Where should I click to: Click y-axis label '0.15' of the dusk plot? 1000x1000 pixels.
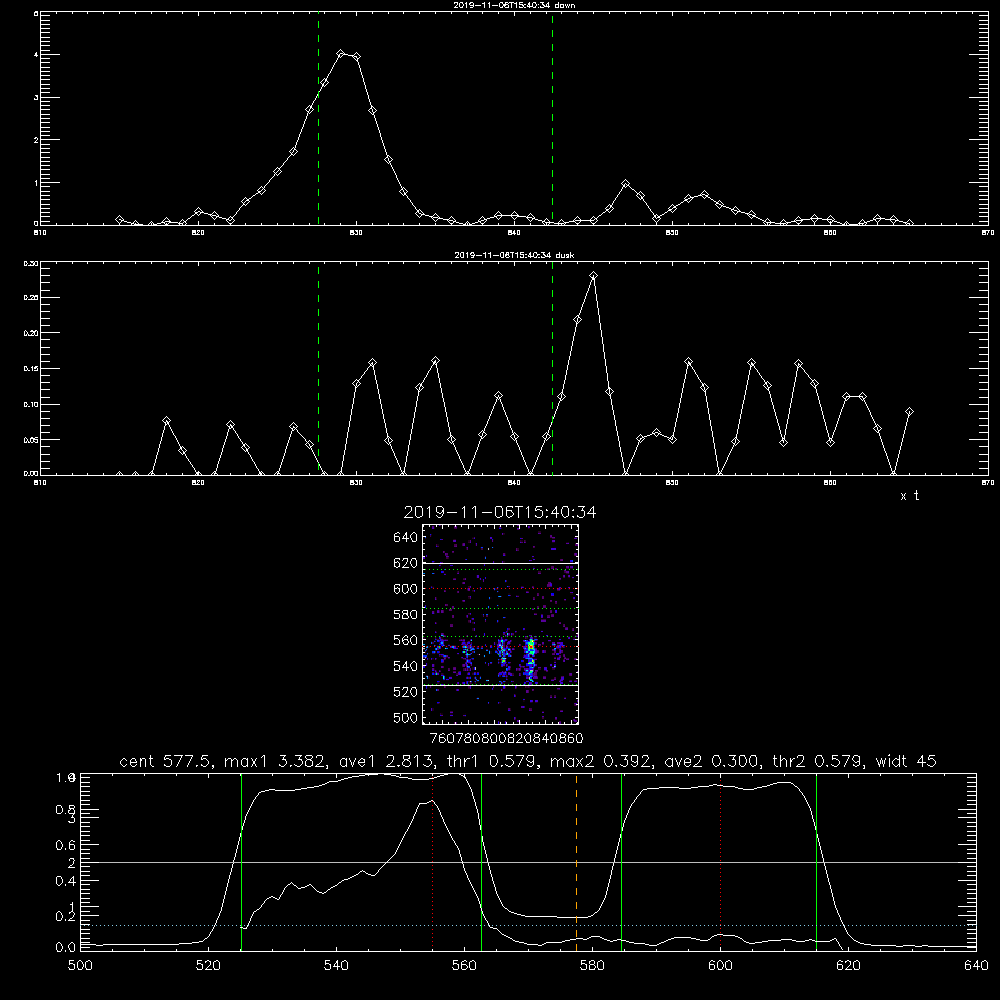[31, 369]
